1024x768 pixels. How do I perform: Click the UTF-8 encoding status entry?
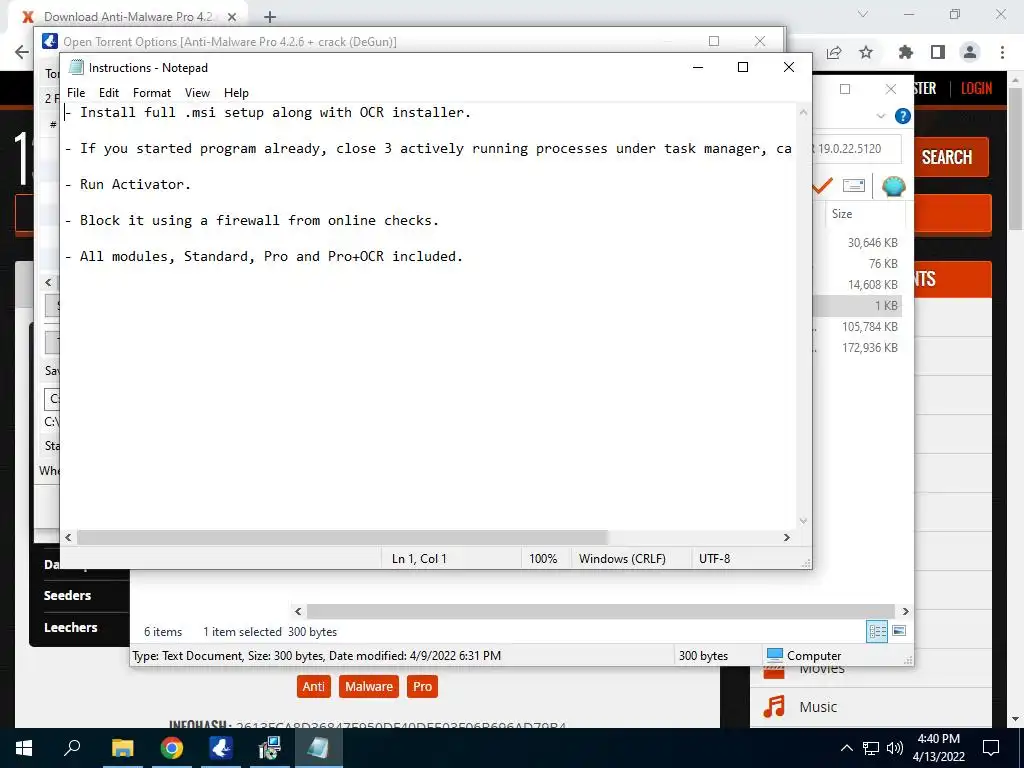[714, 559]
